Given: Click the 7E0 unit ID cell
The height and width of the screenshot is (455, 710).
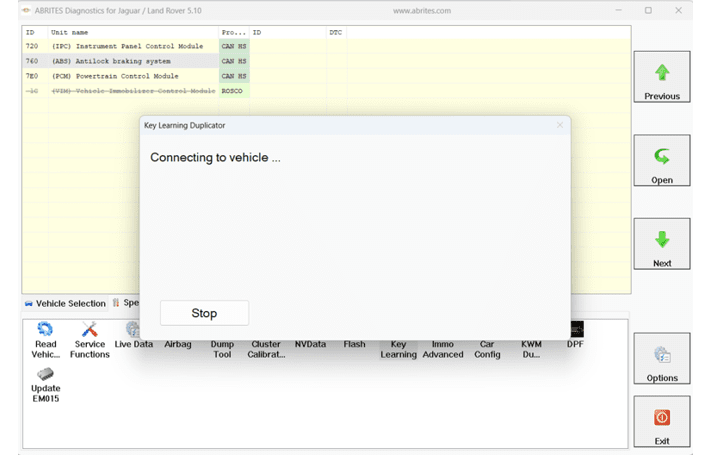Looking at the screenshot, I should [35, 76].
